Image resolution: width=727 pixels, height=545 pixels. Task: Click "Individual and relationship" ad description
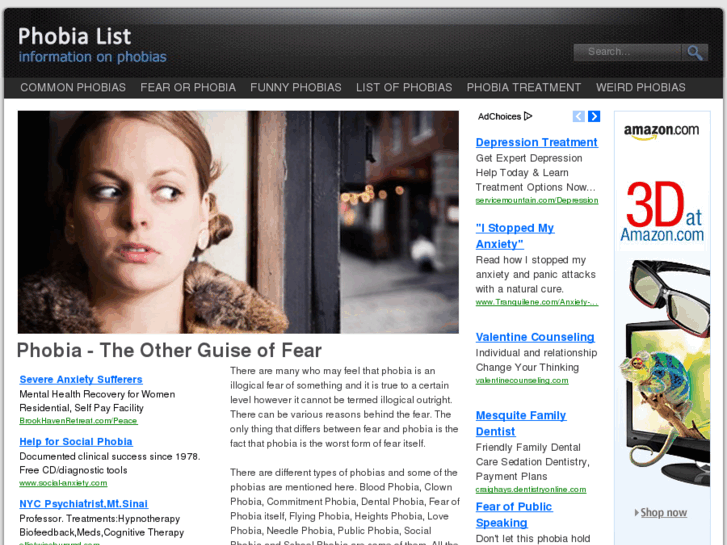tap(536, 353)
